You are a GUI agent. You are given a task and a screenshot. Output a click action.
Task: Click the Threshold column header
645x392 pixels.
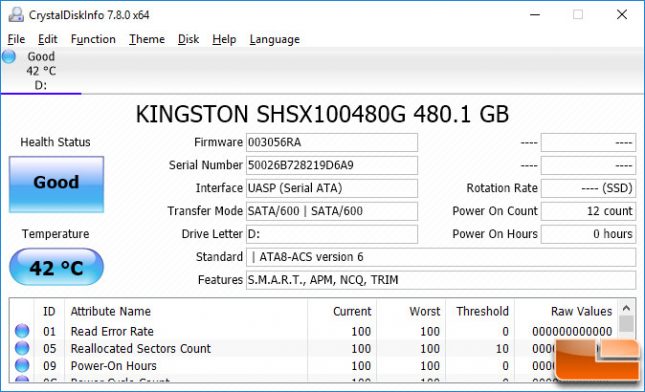[x=480, y=311]
